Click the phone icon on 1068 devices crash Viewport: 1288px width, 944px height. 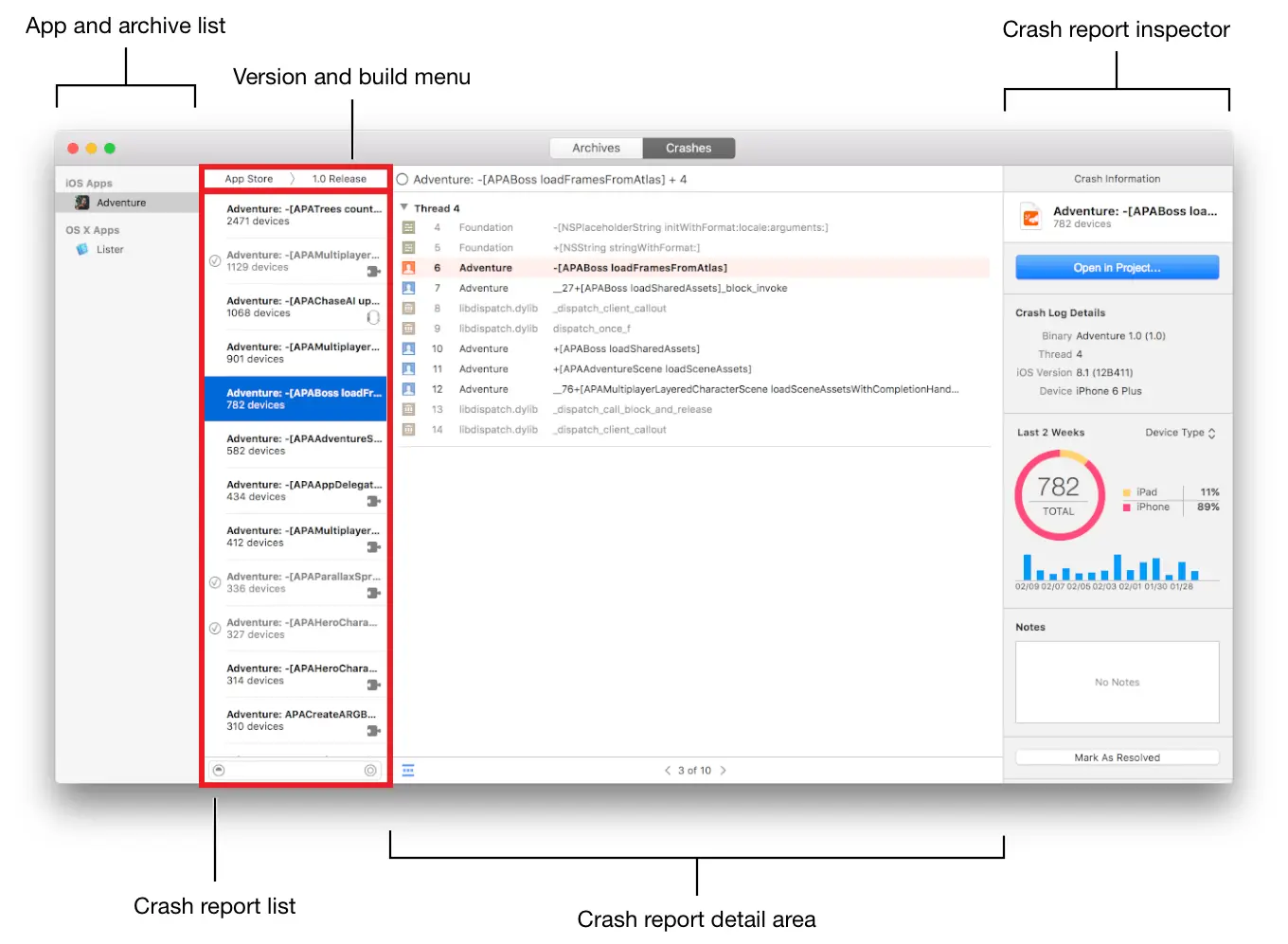[373, 317]
